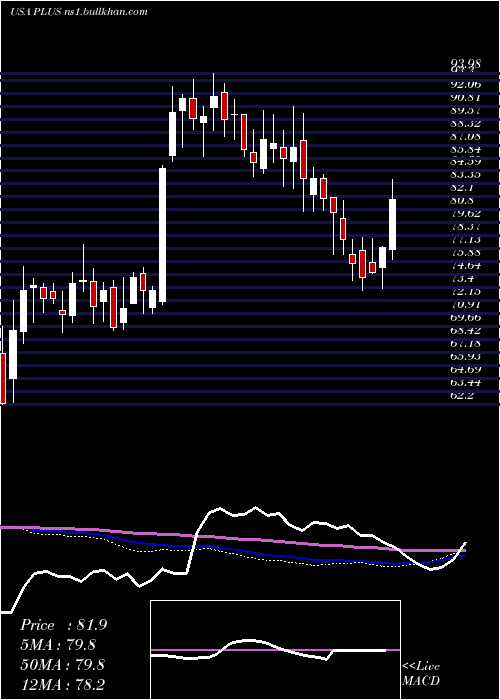Click the 68.42 price axis label
500x700 pixels.
click(x=465, y=331)
